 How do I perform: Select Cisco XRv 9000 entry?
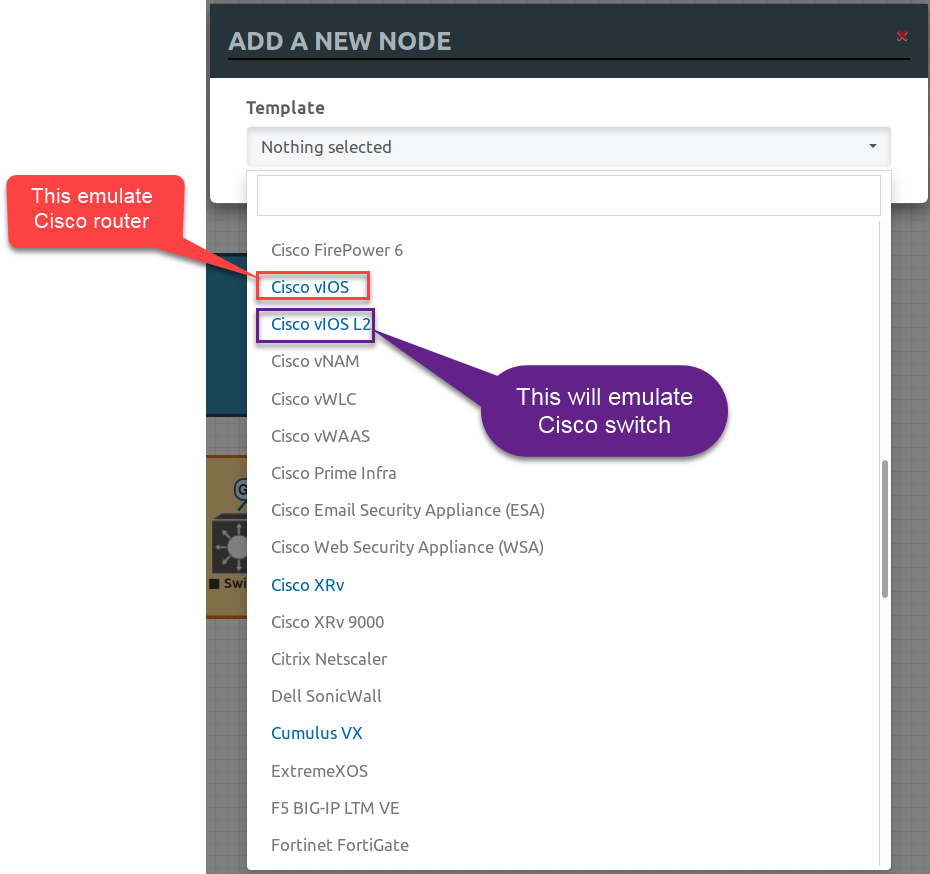click(327, 622)
